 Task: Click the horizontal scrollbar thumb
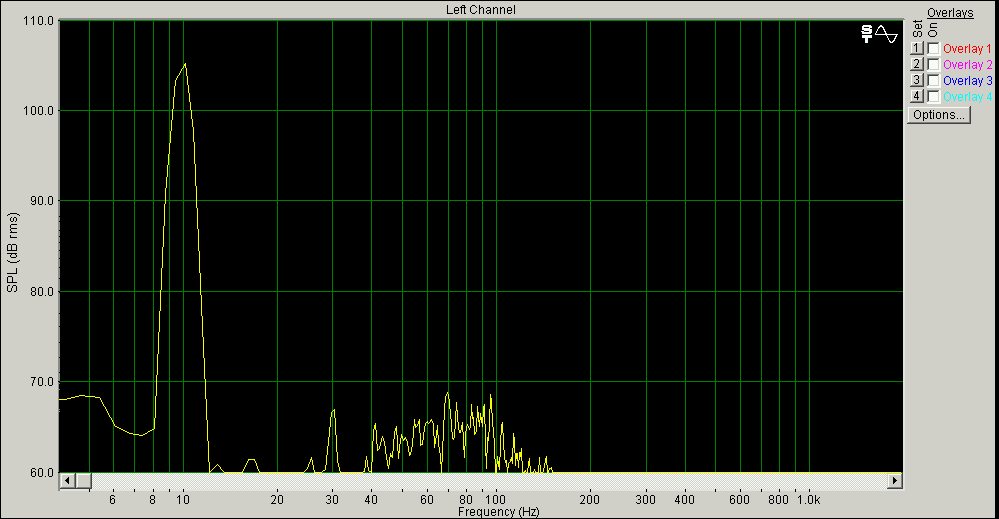coord(83,480)
